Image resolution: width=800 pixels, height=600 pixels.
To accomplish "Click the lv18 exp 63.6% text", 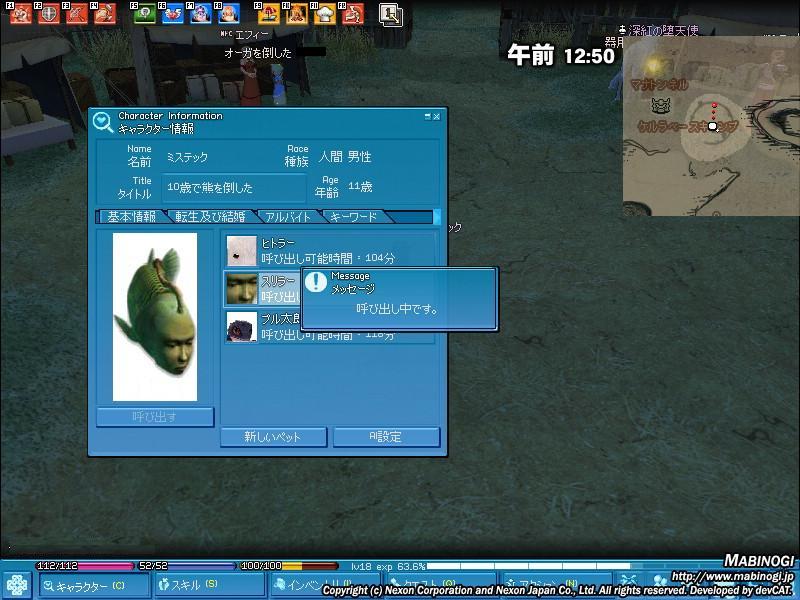I will tap(388, 566).
